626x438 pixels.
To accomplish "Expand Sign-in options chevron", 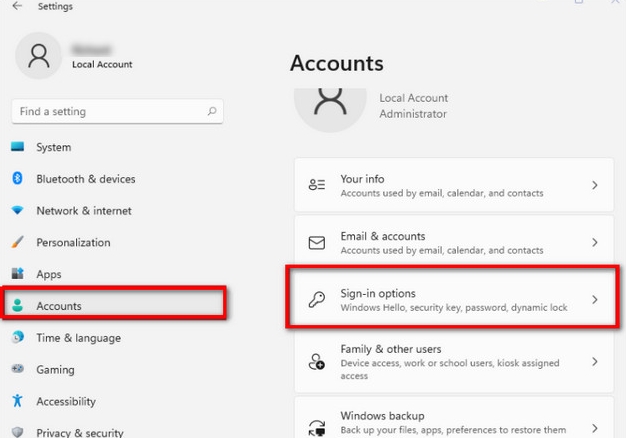I will pyautogui.click(x=595, y=299).
